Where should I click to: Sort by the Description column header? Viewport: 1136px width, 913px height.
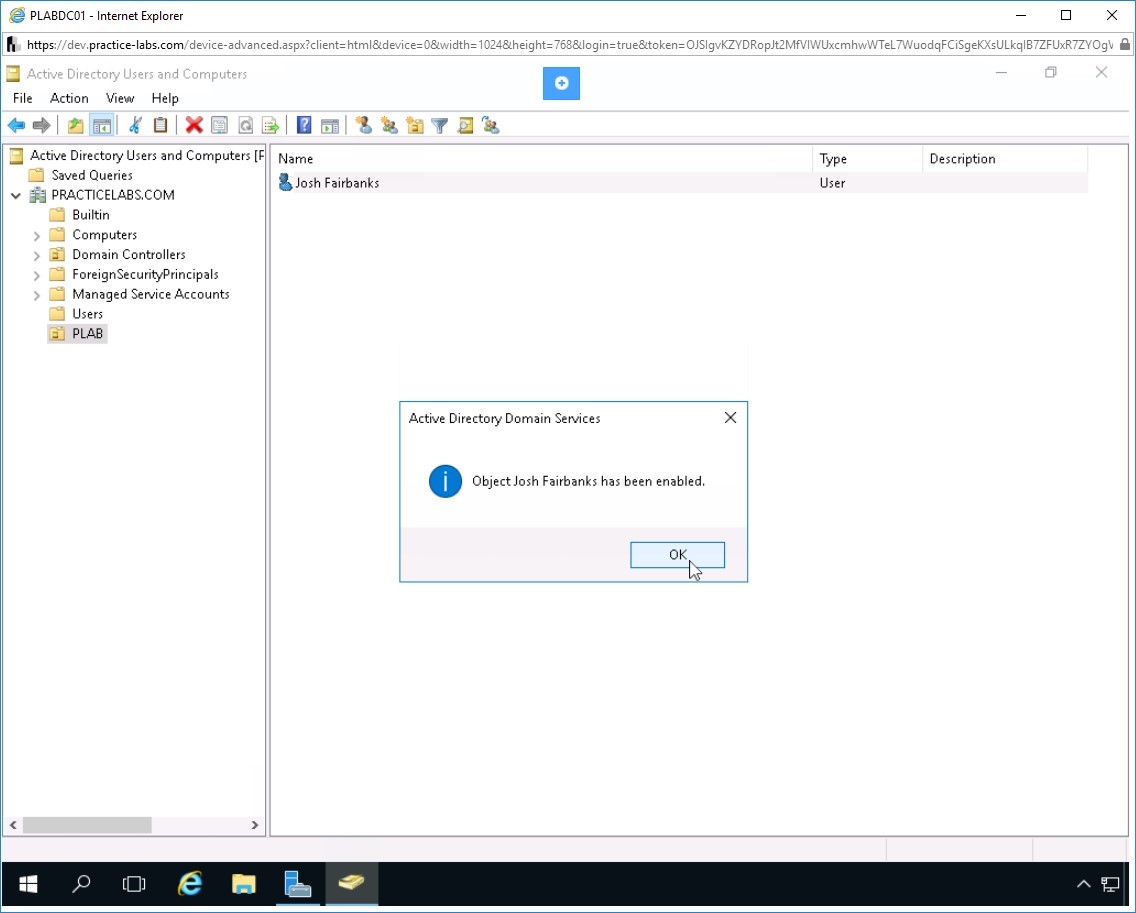[x=1005, y=159]
